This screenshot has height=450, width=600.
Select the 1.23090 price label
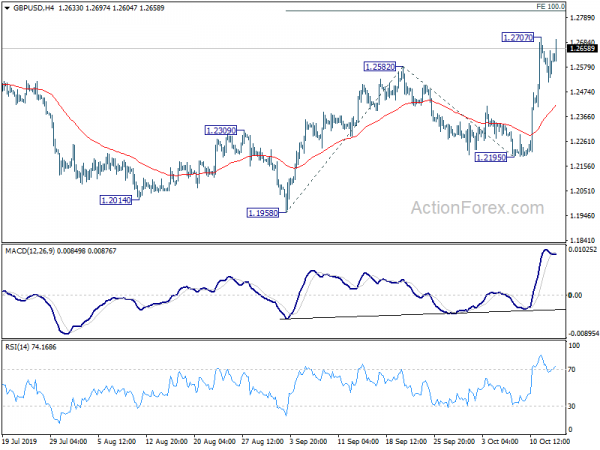click(x=221, y=131)
